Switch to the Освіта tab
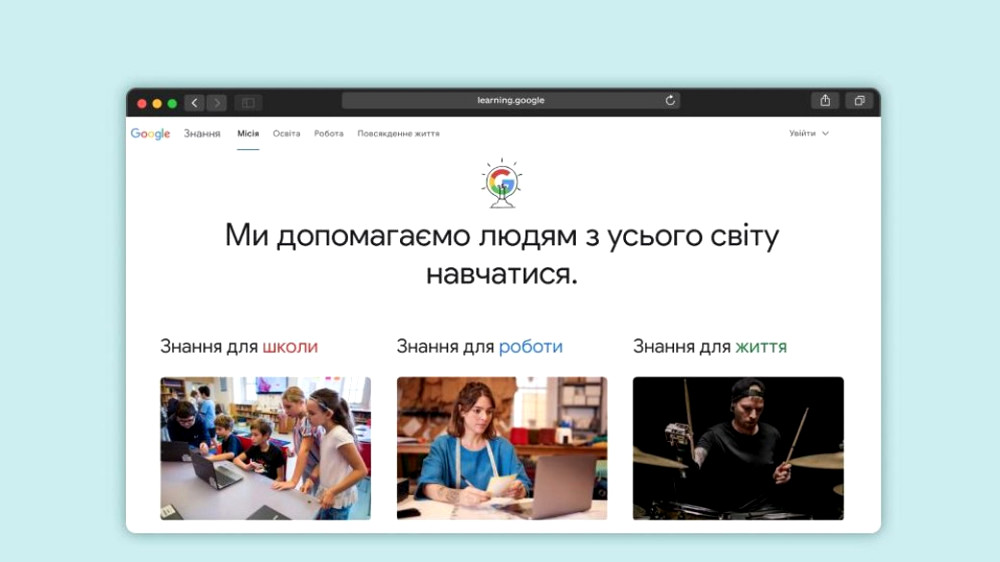The width and height of the screenshot is (1000, 562). (x=286, y=134)
